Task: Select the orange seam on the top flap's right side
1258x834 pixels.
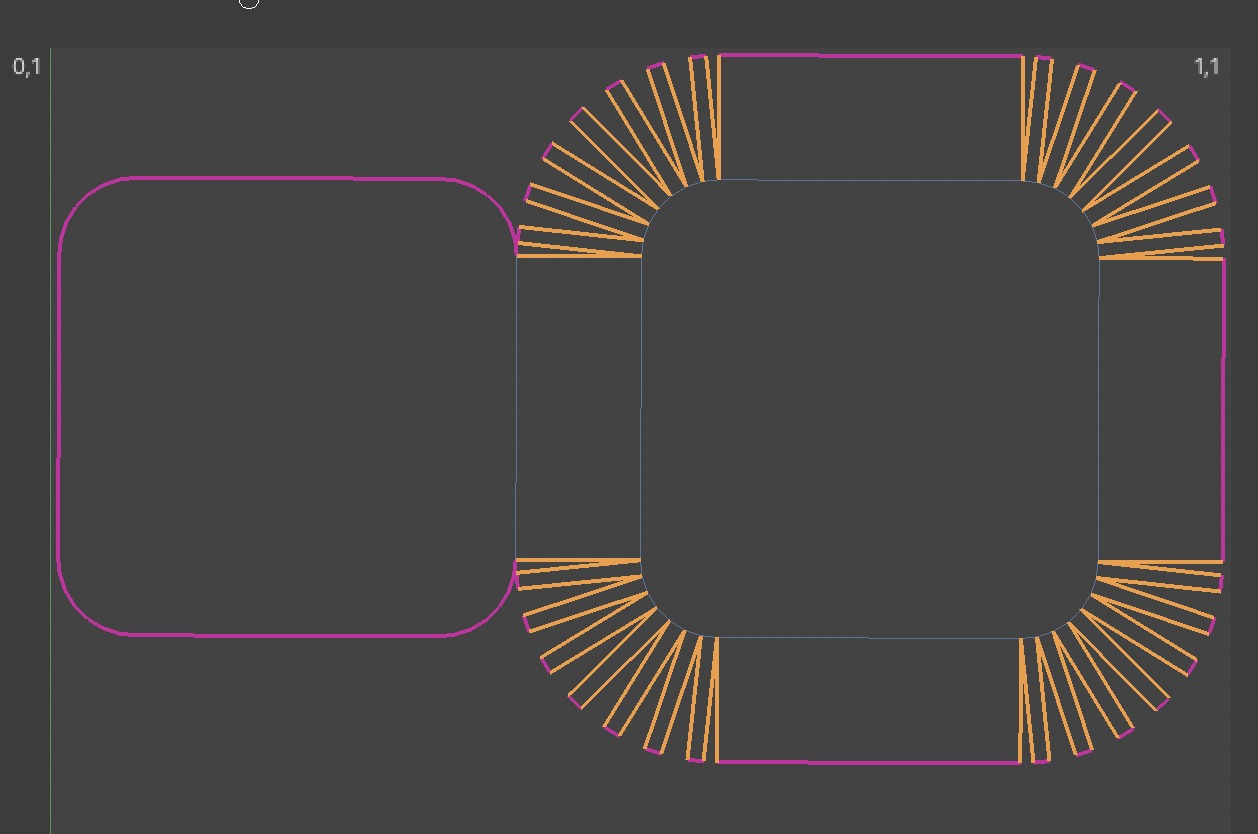Action: pyautogui.click(x=1022, y=118)
